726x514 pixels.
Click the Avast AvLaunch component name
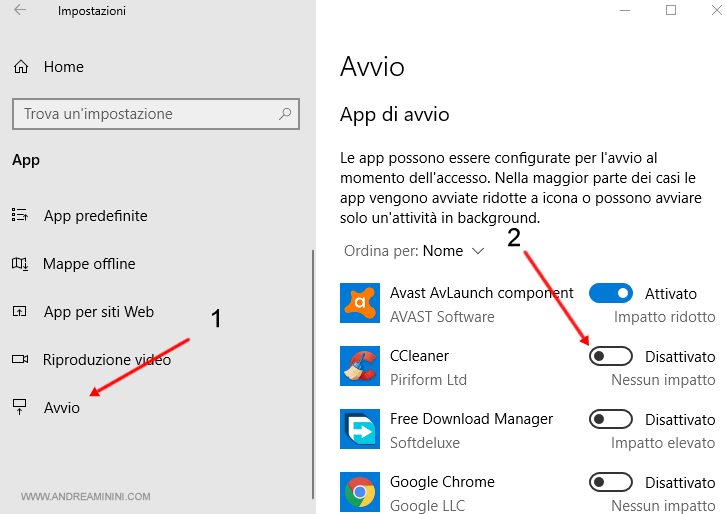click(x=482, y=293)
